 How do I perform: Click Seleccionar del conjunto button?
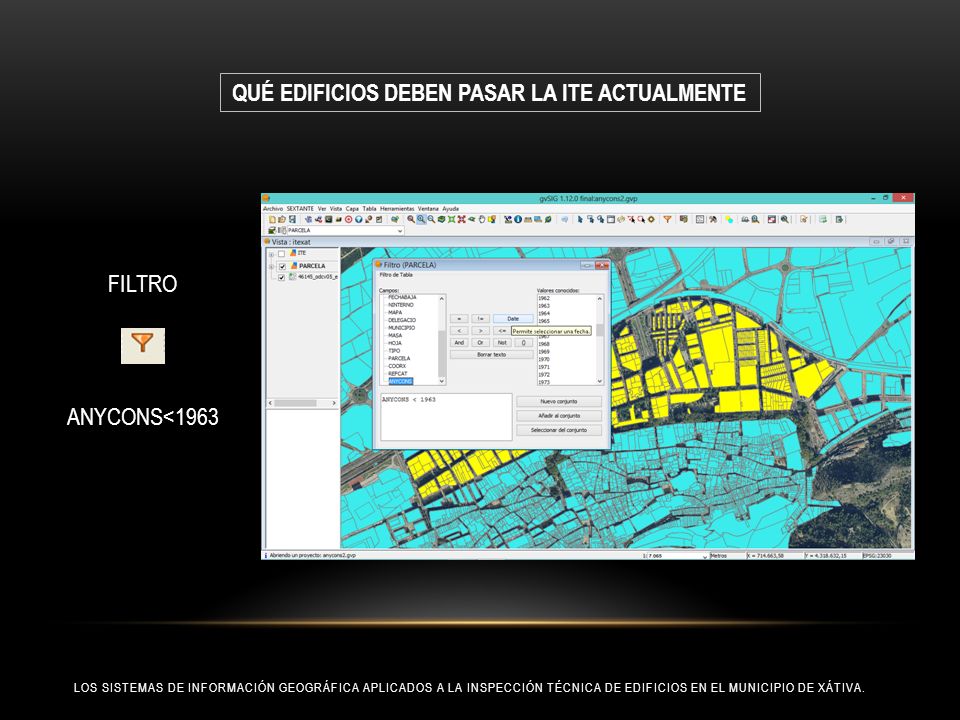point(559,430)
